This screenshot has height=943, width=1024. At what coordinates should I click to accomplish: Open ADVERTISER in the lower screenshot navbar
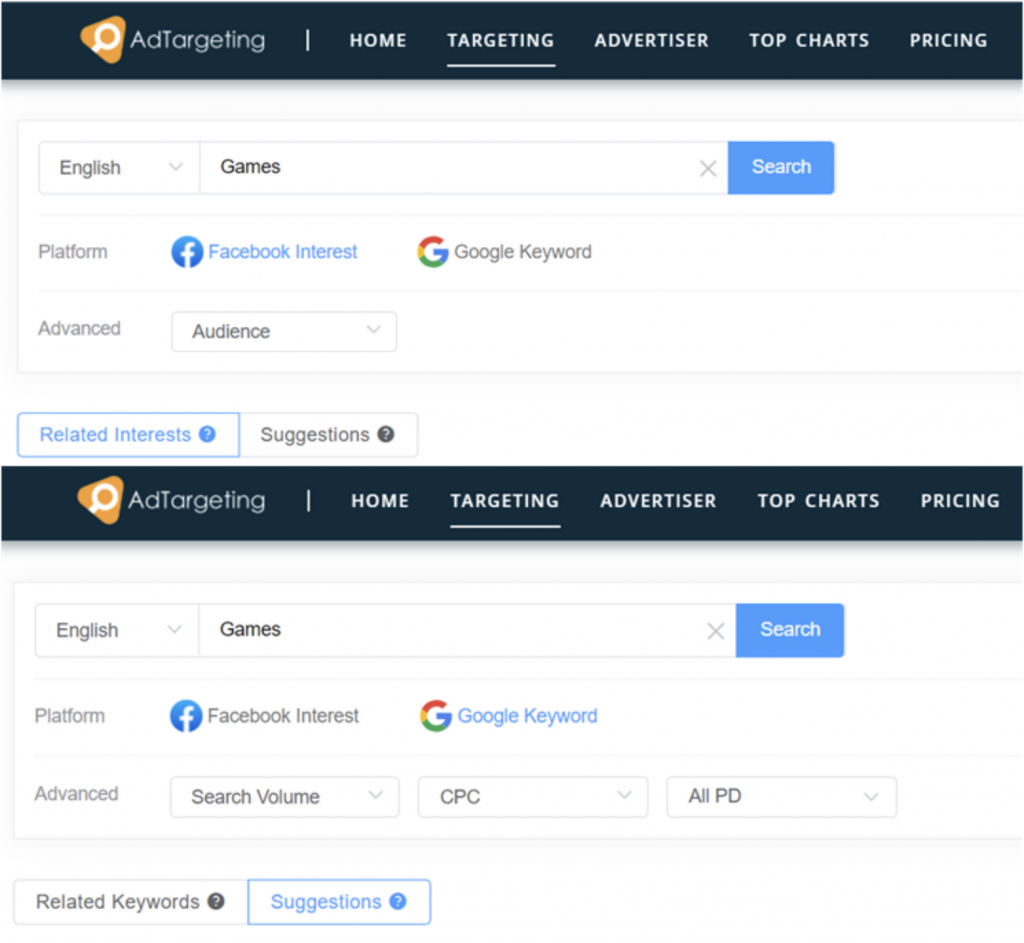pos(658,501)
